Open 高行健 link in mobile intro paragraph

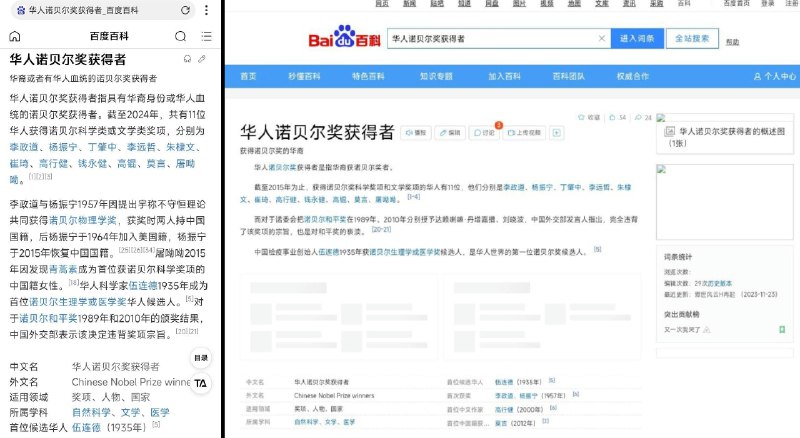pyautogui.click(x=53, y=163)
